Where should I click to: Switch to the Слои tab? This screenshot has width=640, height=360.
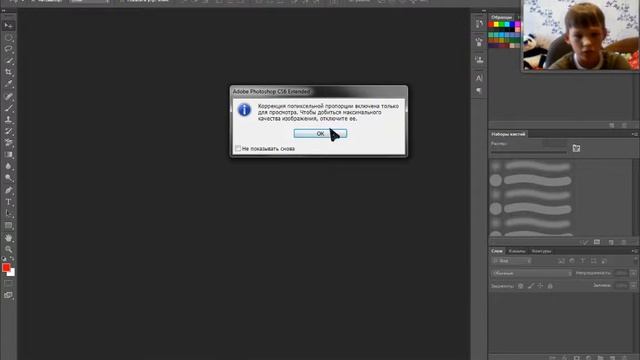[497, 251]
